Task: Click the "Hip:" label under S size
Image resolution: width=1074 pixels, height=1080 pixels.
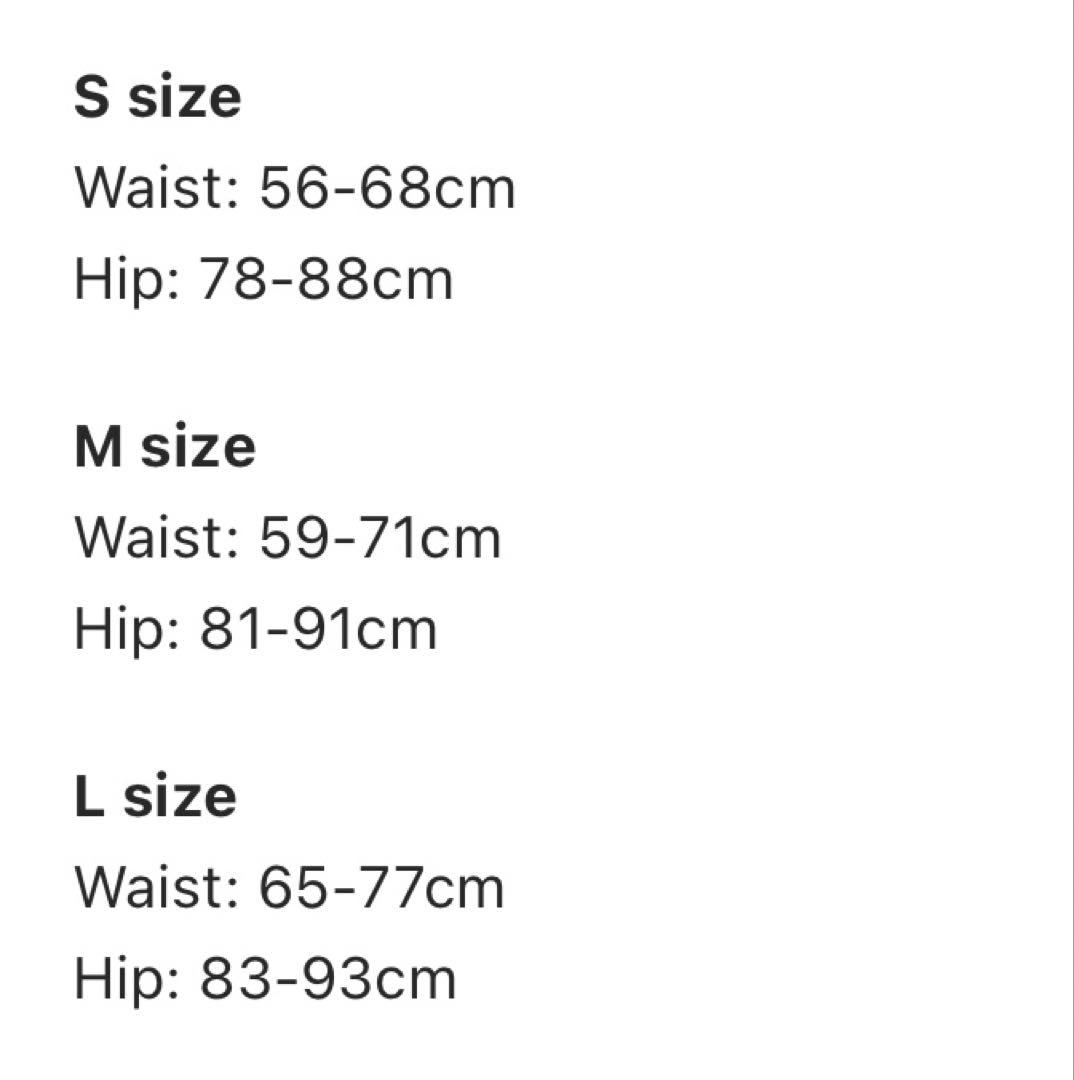Action: click(x=126, y=279)
